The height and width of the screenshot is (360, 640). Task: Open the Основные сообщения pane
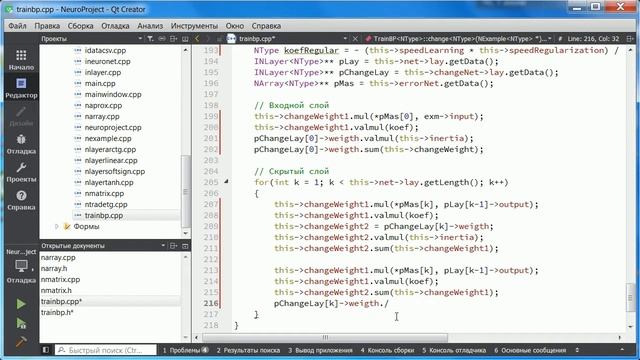(x=530, y=350)
